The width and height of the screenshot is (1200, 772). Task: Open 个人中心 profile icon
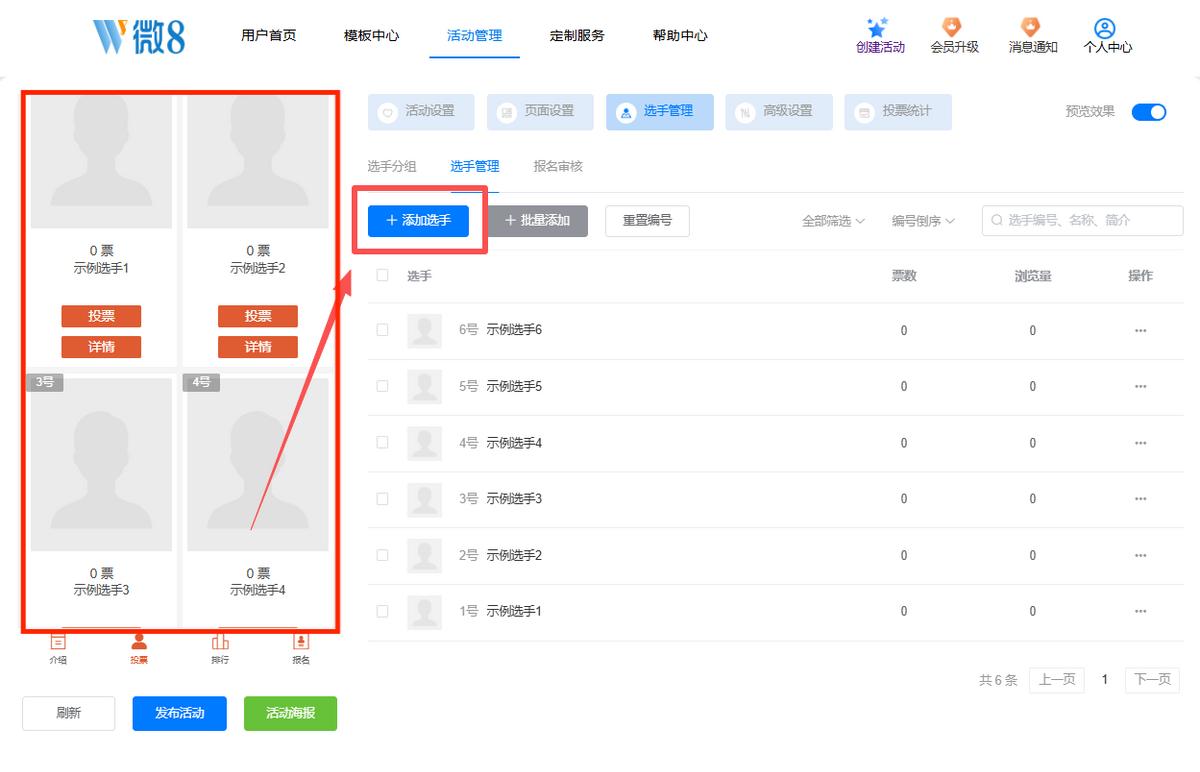1104,28
